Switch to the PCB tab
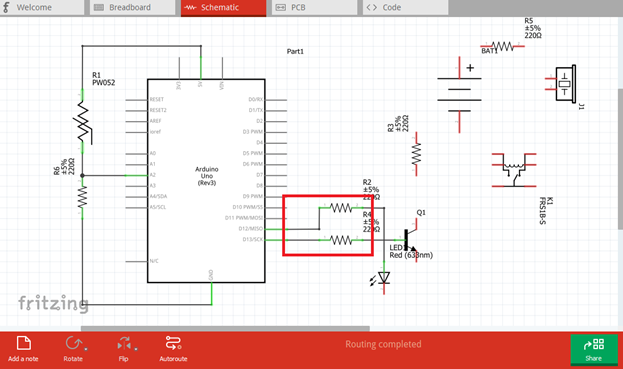The image size is (623, 369). pos(314,8)
